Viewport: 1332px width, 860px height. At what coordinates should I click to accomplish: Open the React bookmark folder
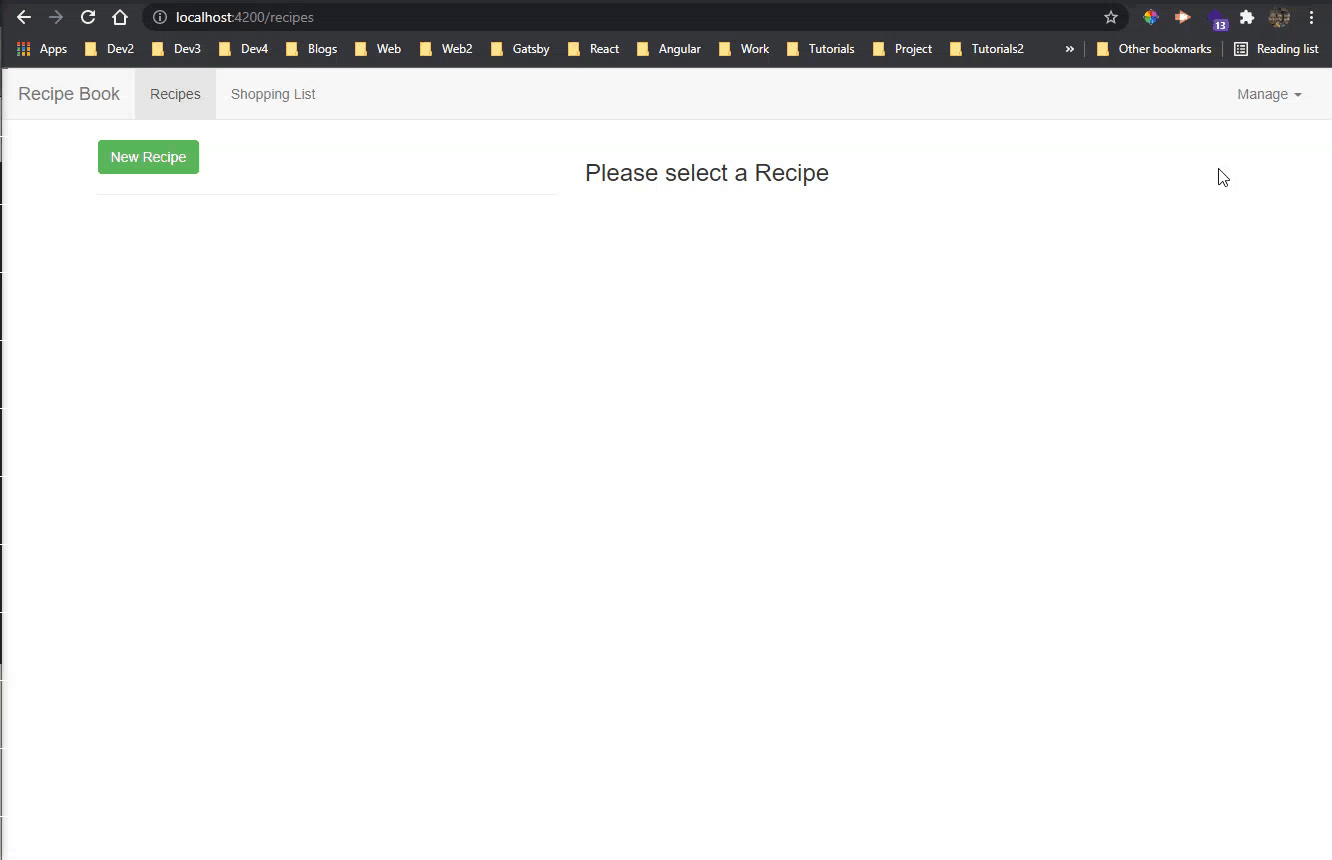click(x=593, y=48)
